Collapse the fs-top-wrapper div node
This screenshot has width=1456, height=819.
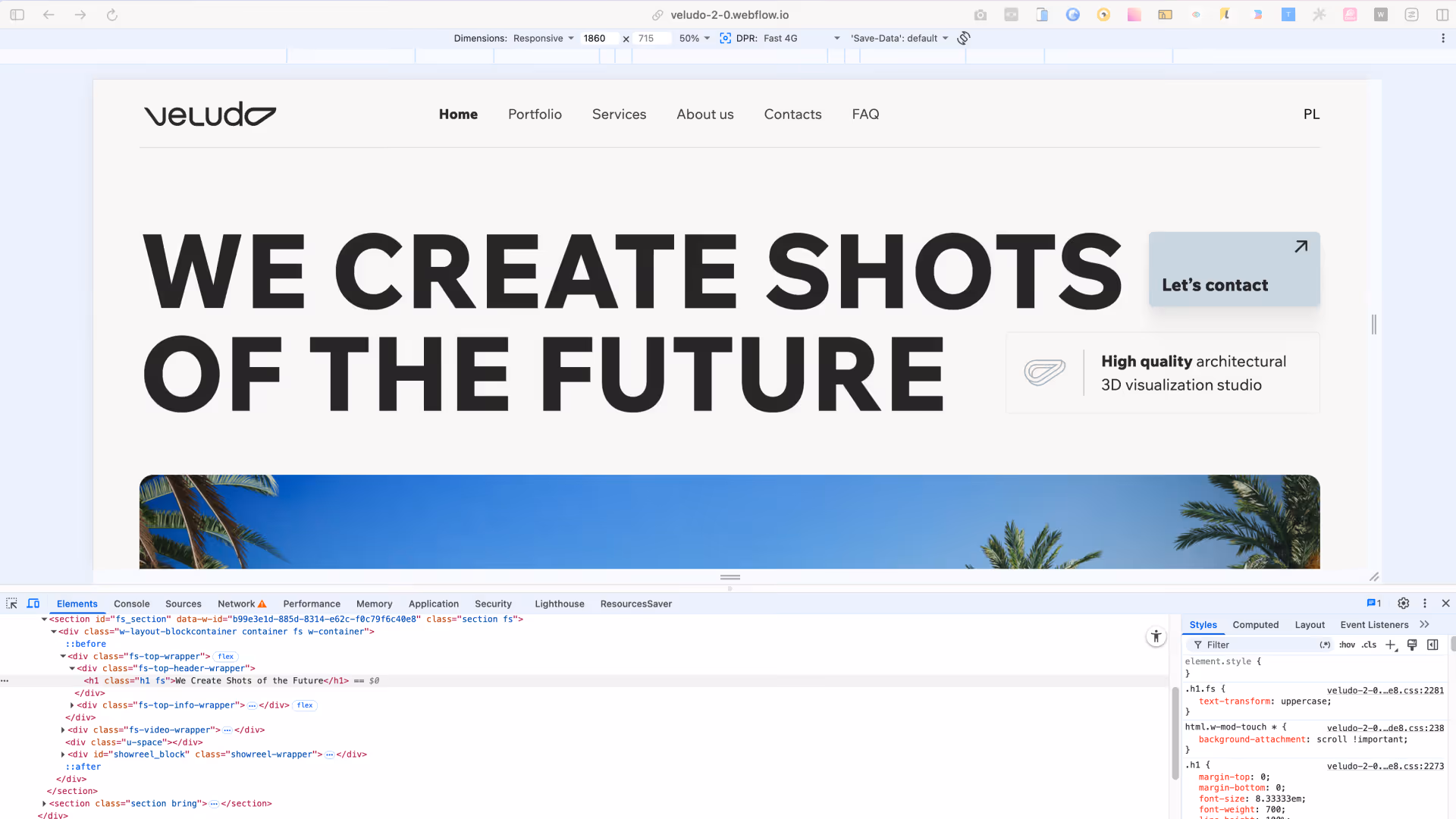coord(62,657)
